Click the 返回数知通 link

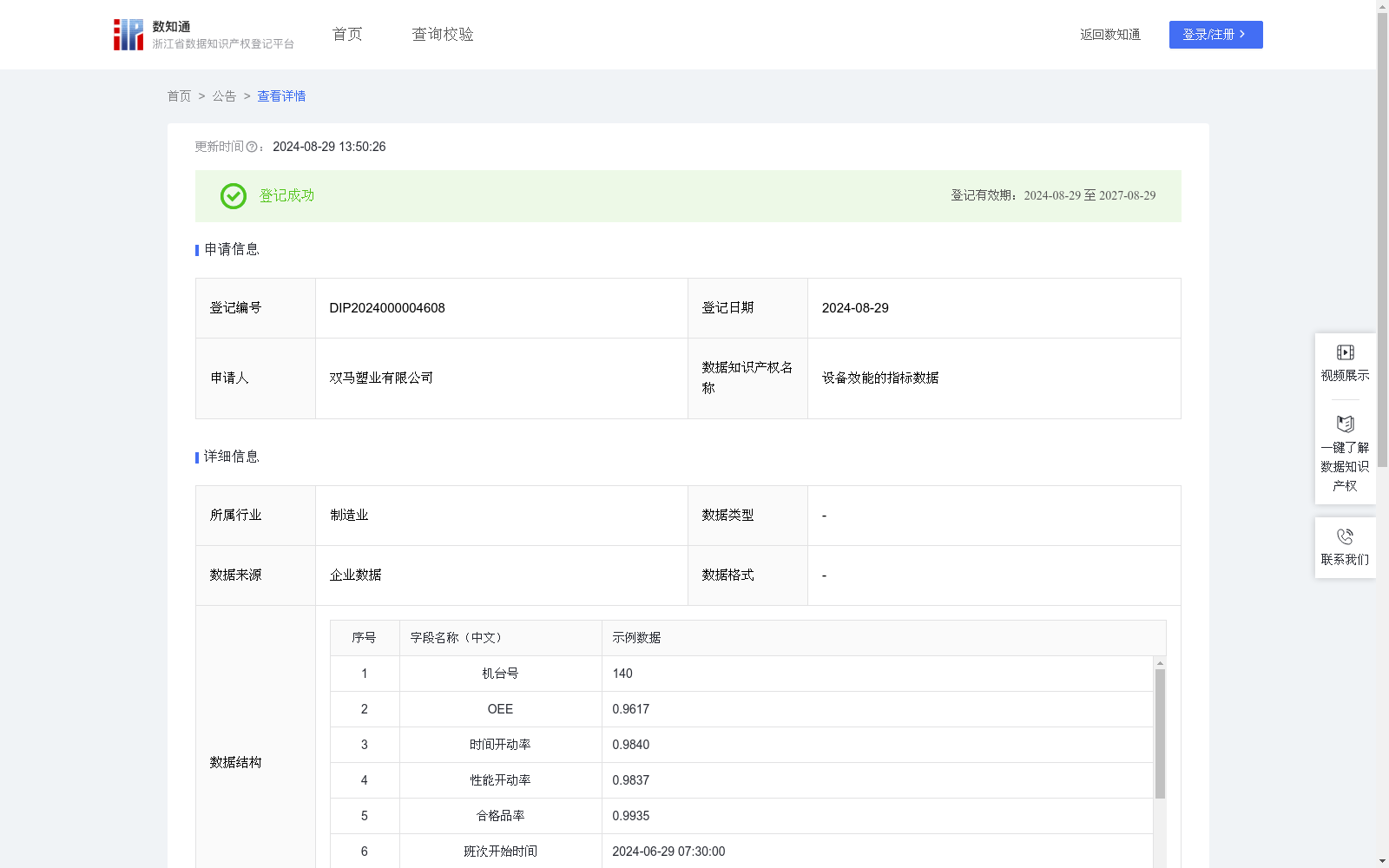point(1110,35)
